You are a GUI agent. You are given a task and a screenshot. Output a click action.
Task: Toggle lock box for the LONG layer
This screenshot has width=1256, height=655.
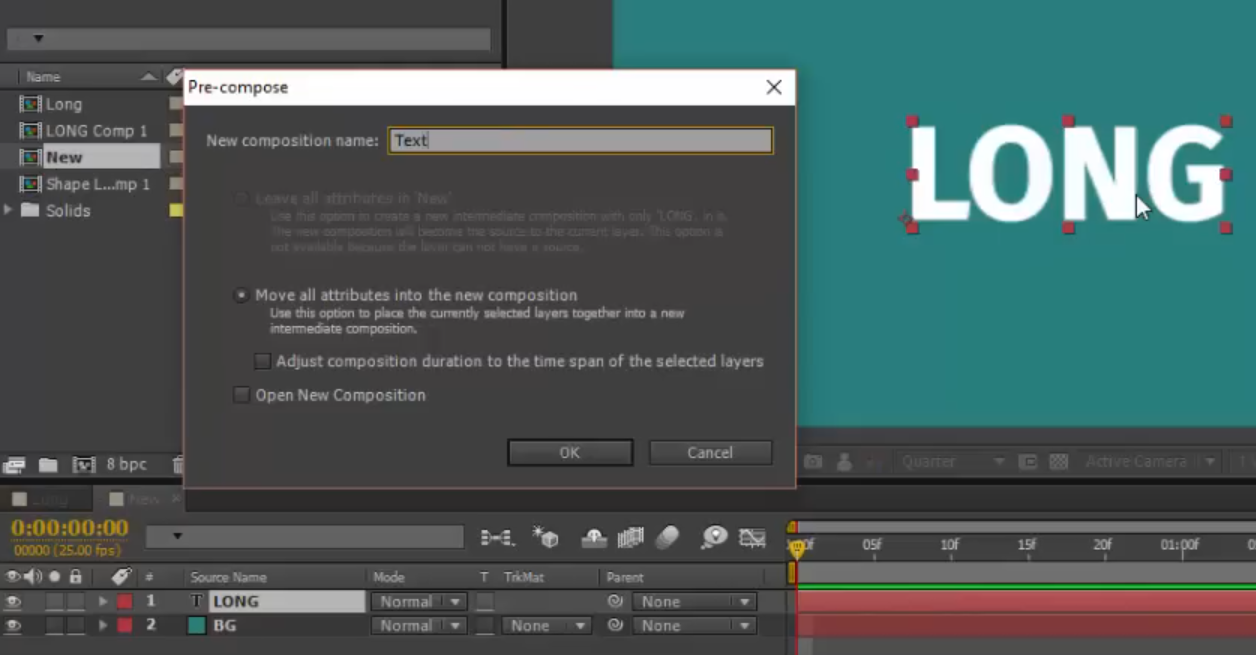click(75, 602)
